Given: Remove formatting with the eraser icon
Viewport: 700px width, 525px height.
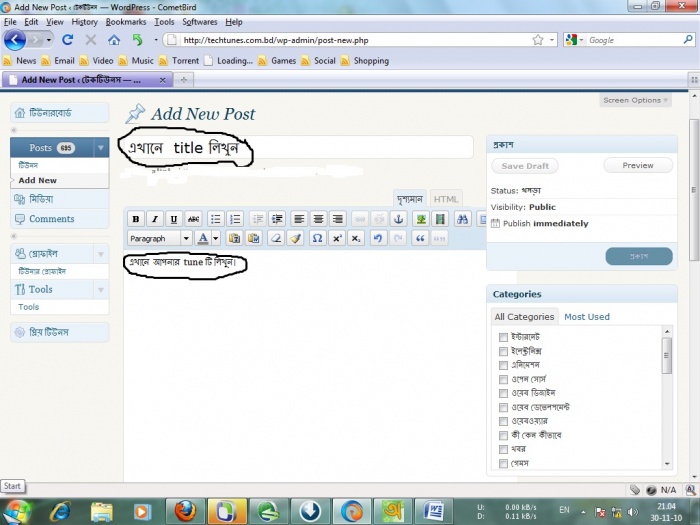Looking at the screenshot, I should tap(276, 238).
